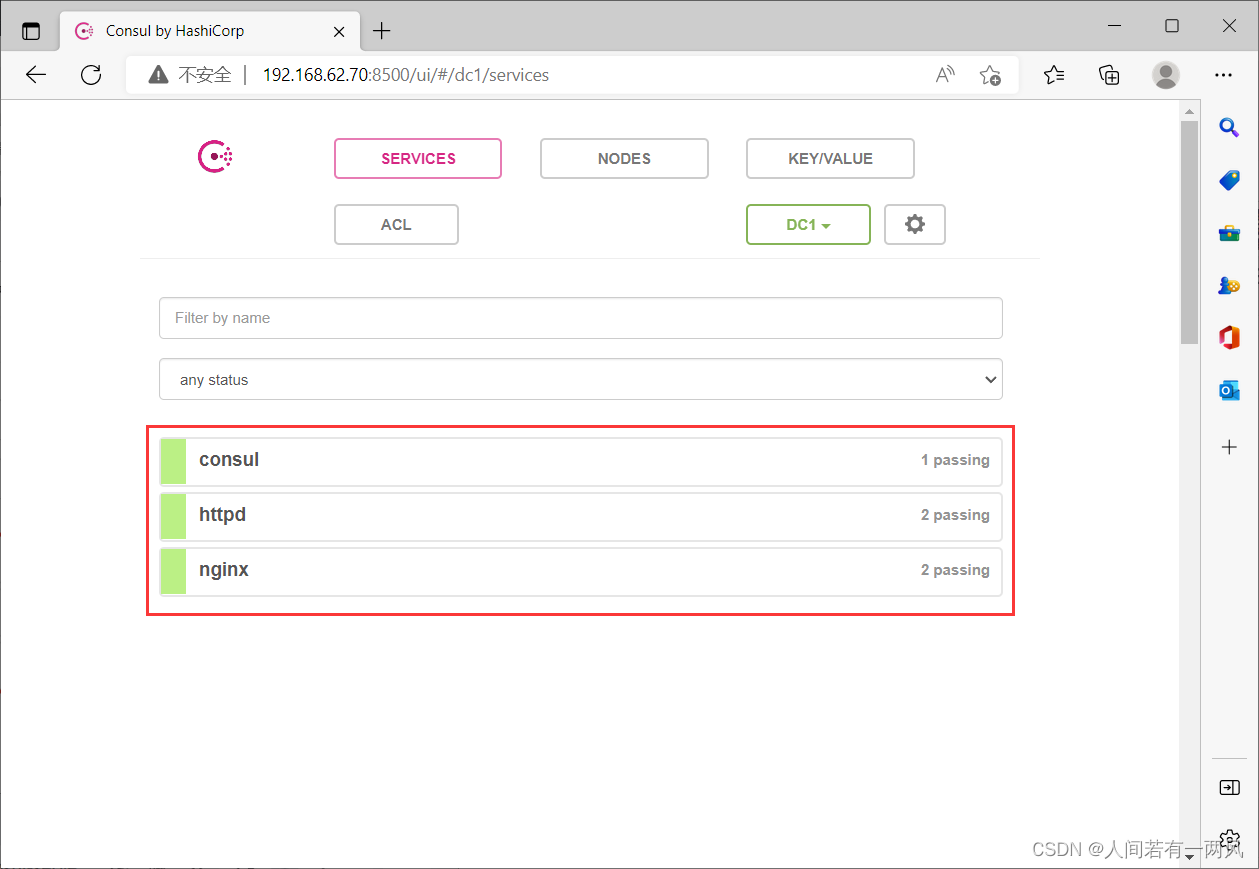The height and width of the screenshot is (869, 1259).
Task: Click the 不安全 security warning icon
Action: [159, 74]
